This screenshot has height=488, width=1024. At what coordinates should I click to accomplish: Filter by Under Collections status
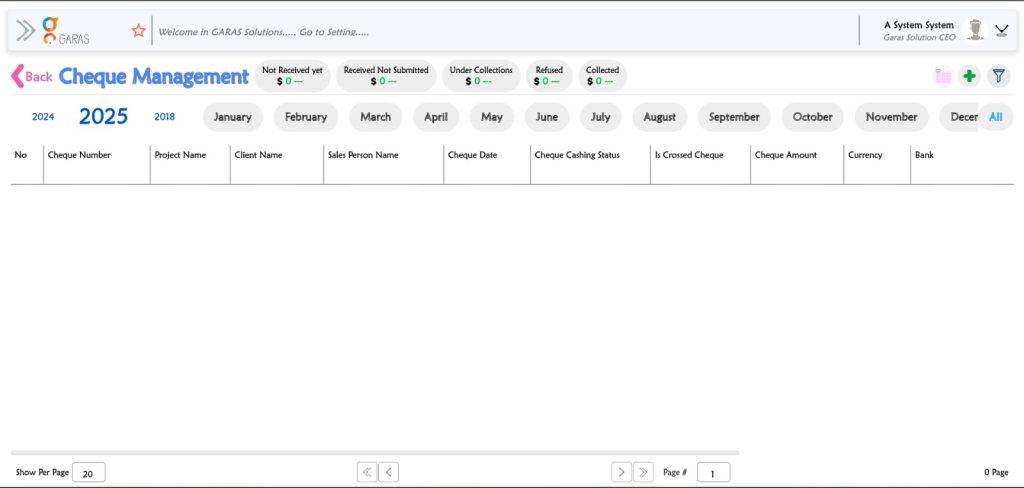[x=480, y=76]
